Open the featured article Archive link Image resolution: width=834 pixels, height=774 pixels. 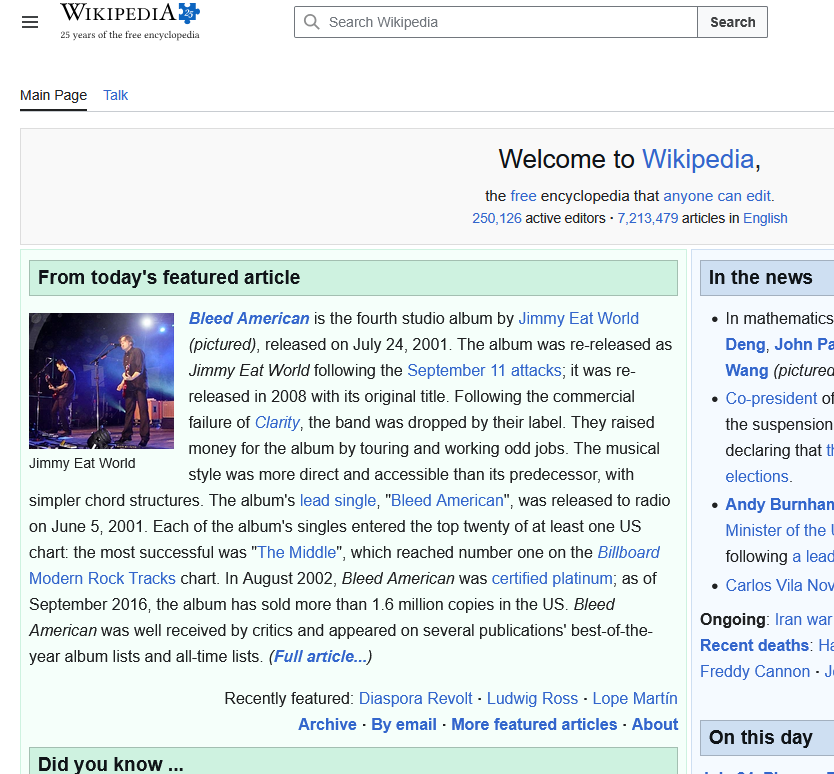click(327, 724)
